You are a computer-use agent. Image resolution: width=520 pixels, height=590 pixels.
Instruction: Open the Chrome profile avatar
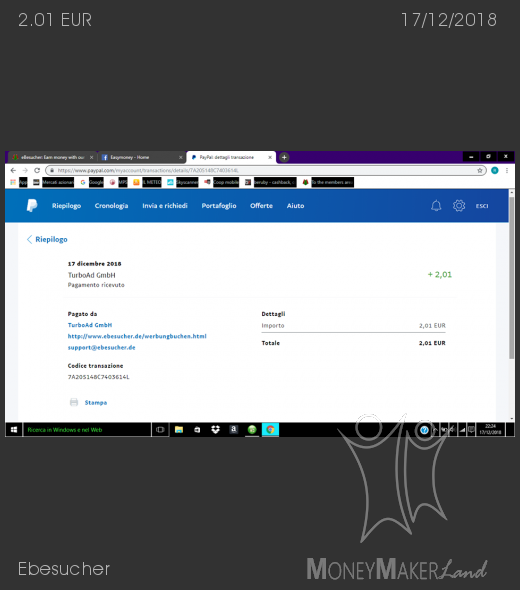pyautogui.click(x=495, y=170)
